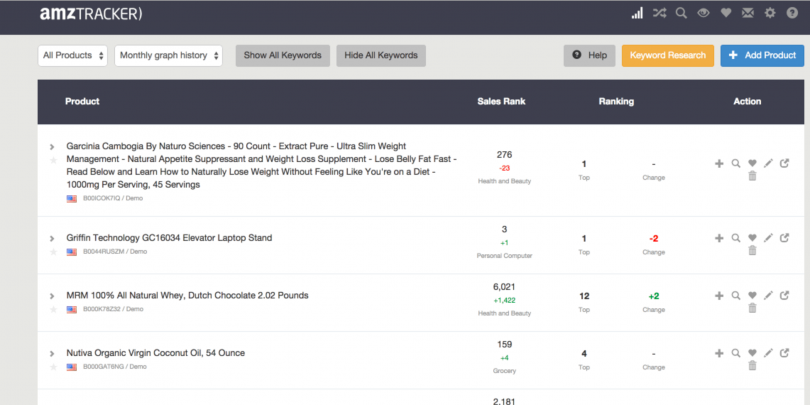Viewport: 810px width, 405px height.
Task: Open the search magnifier in top header
Action: pos(681,13)
